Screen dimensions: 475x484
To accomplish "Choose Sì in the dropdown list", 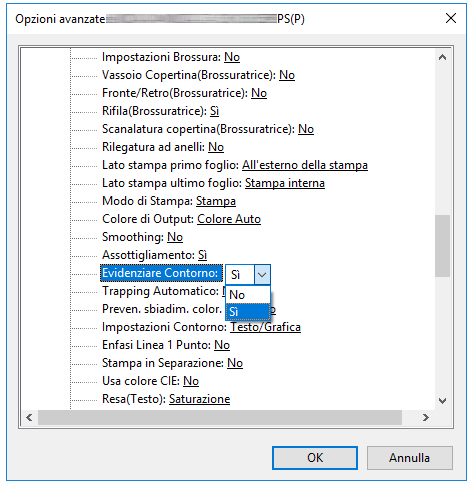I will [x=248, y=312].
